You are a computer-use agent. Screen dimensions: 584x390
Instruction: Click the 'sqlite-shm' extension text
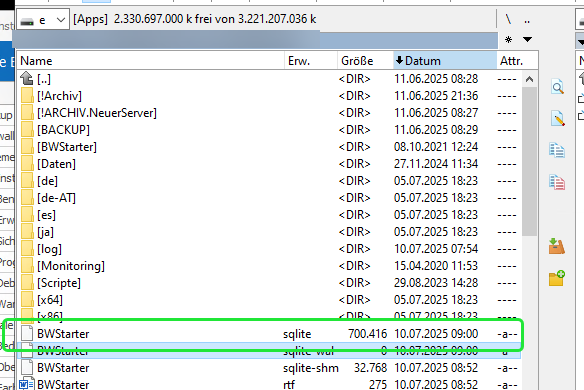(x=311, y=368)
